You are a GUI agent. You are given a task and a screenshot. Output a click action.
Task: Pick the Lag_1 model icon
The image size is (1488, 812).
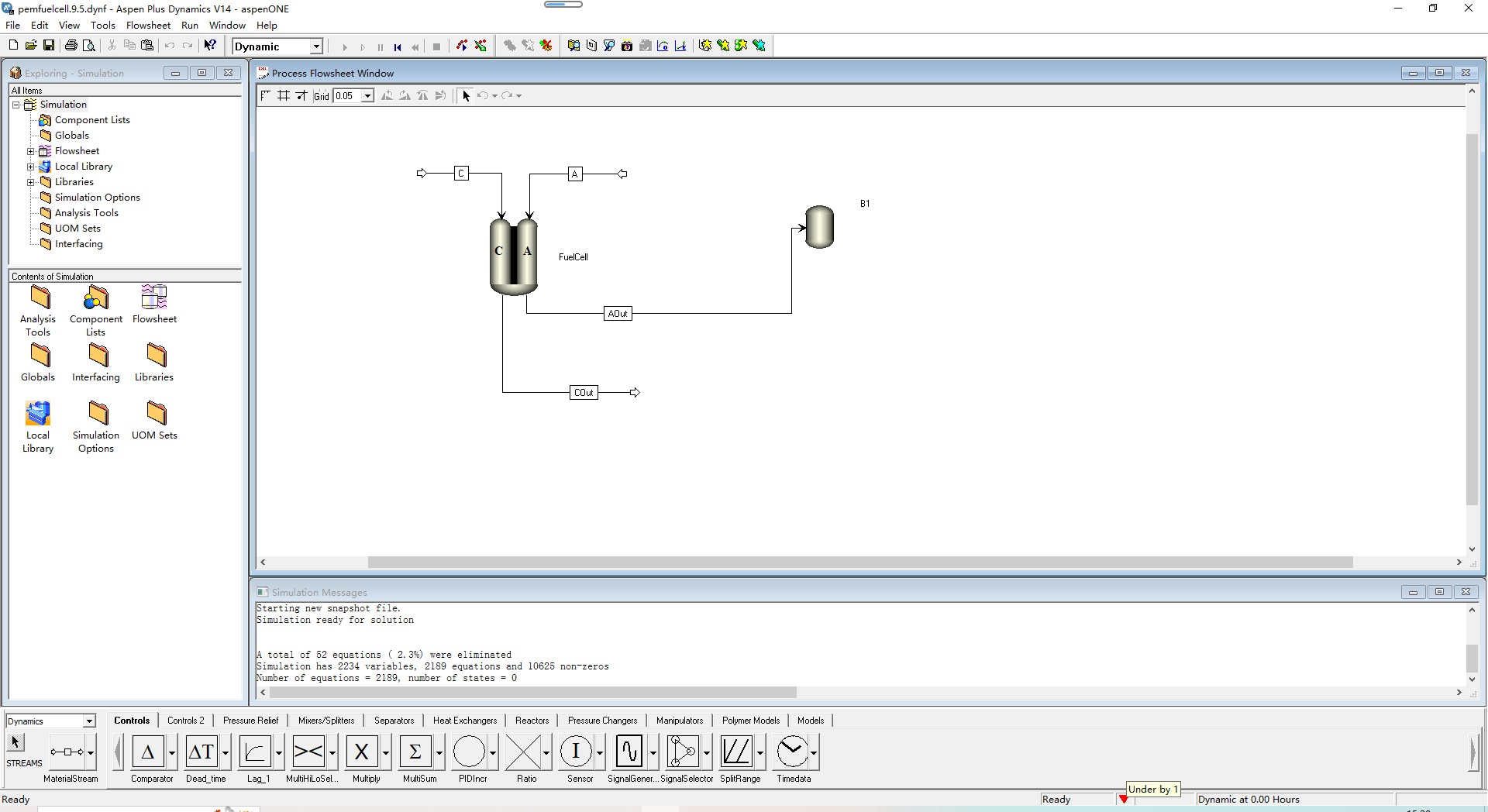pyautogui.click(x=256, y=752)
